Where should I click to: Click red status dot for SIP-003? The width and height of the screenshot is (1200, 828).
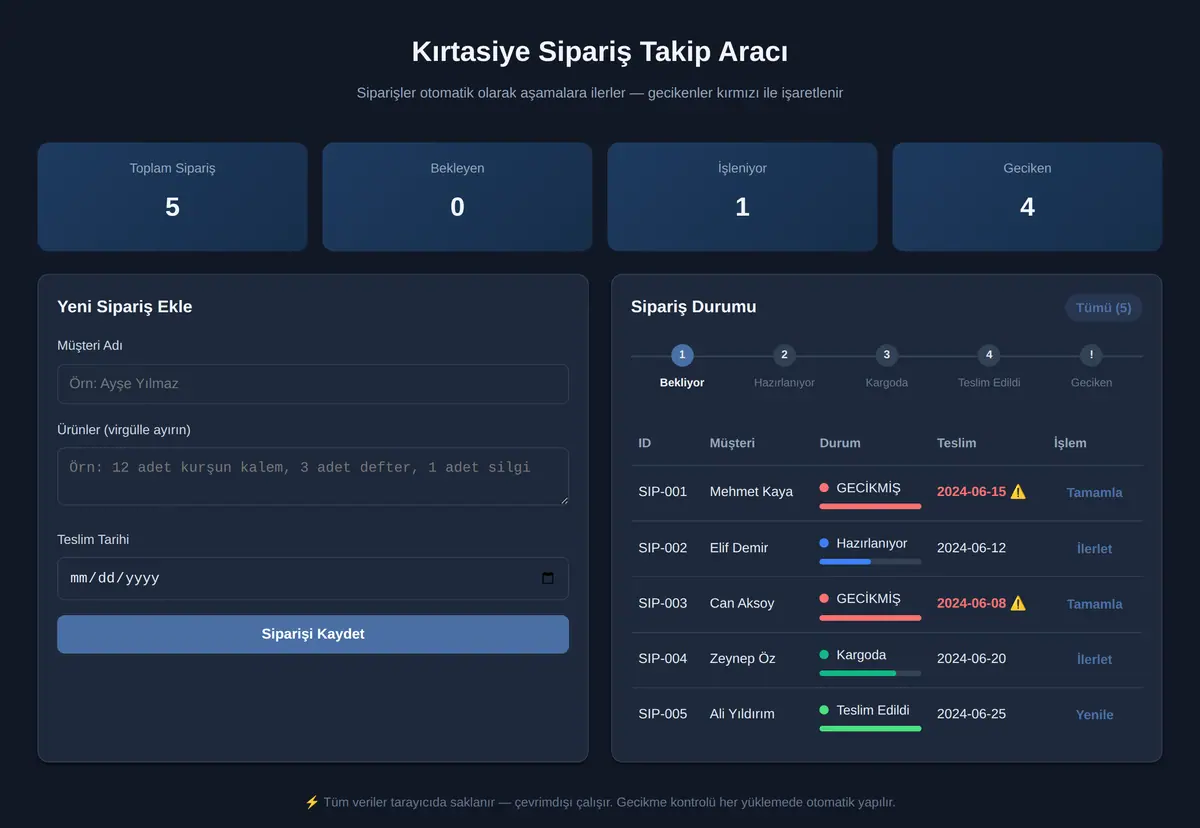(824, 599)
